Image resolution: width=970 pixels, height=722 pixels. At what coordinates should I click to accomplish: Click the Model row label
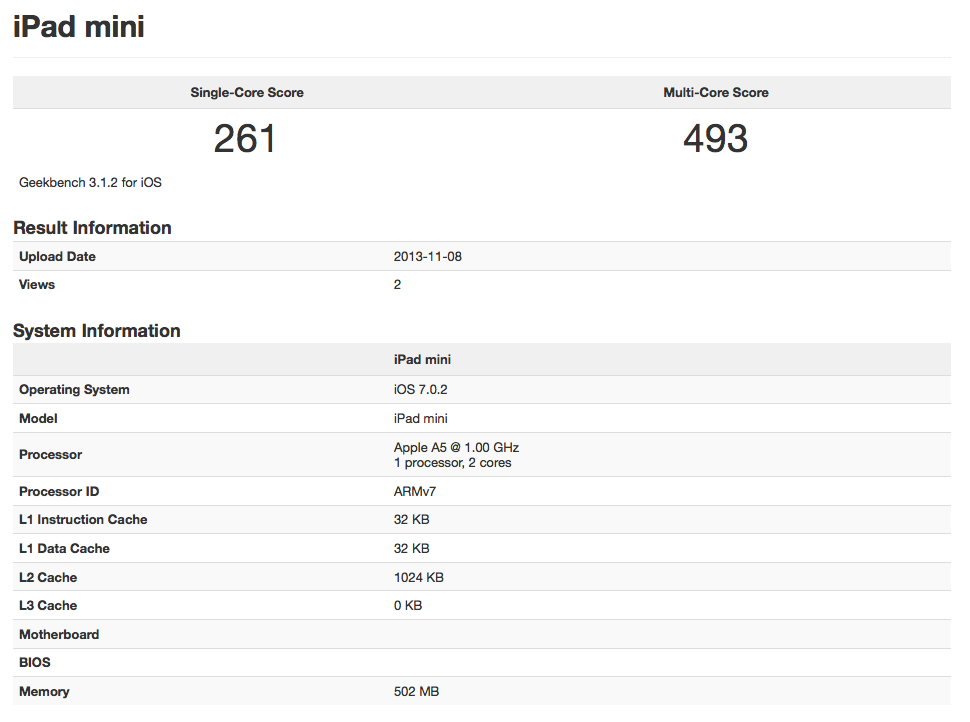coord(38,418)
